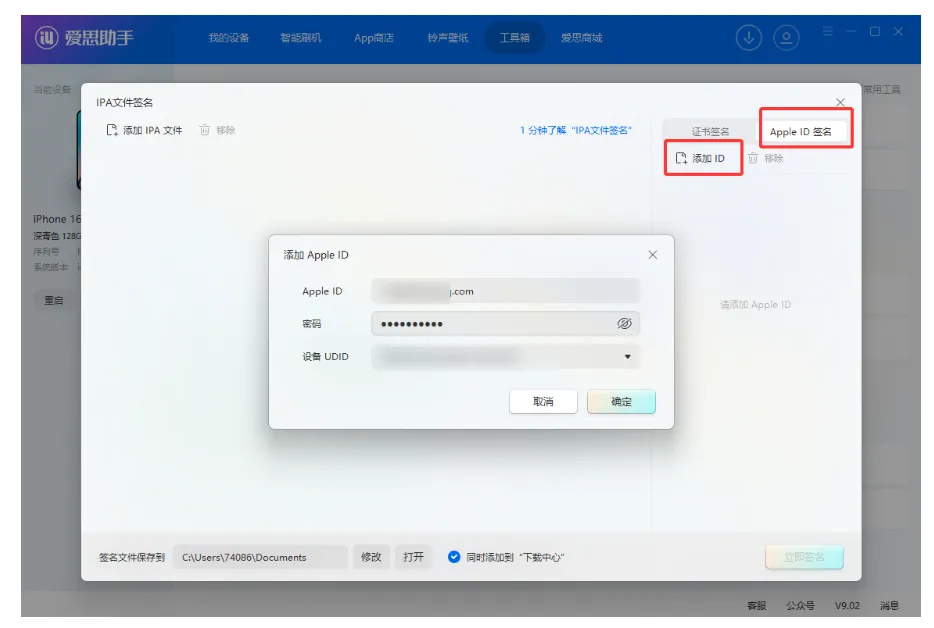Select 工具箱 in top navigation
This screenshot has height=628, width=934.
[x=515, y=38]
